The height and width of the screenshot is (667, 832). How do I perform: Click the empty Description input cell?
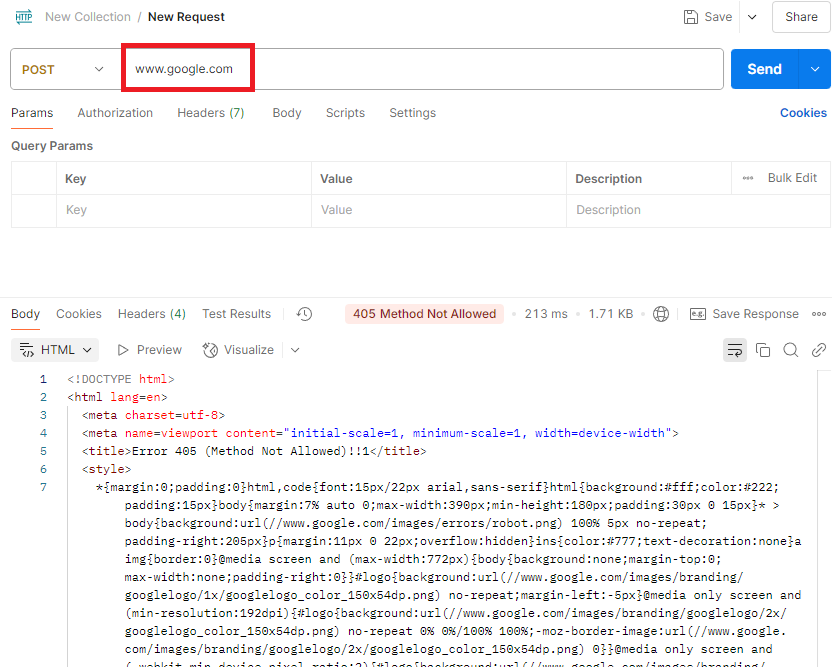(x=698, y=210)
